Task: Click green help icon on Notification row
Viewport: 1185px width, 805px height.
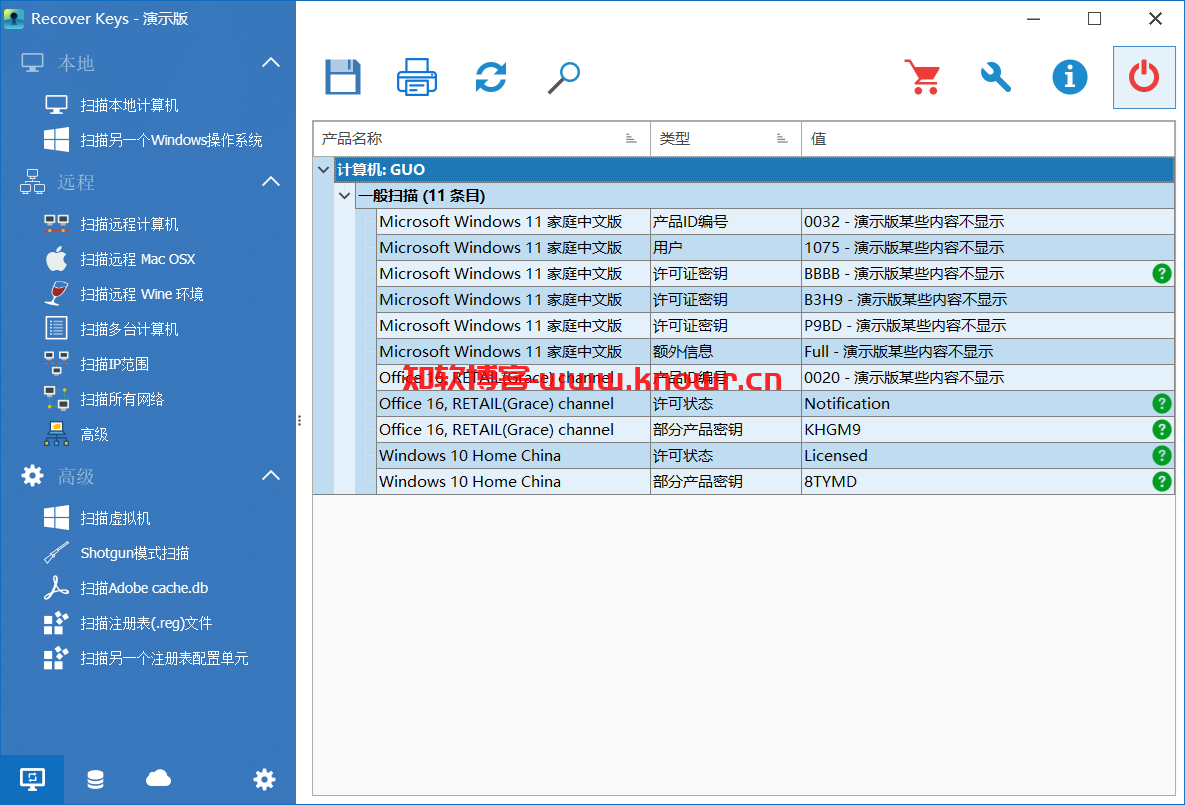Action: tap(1162, 404)
